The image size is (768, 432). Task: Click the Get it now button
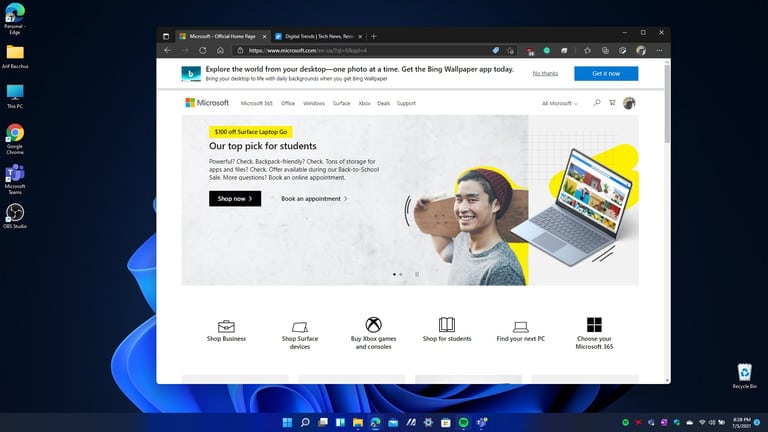606,73
